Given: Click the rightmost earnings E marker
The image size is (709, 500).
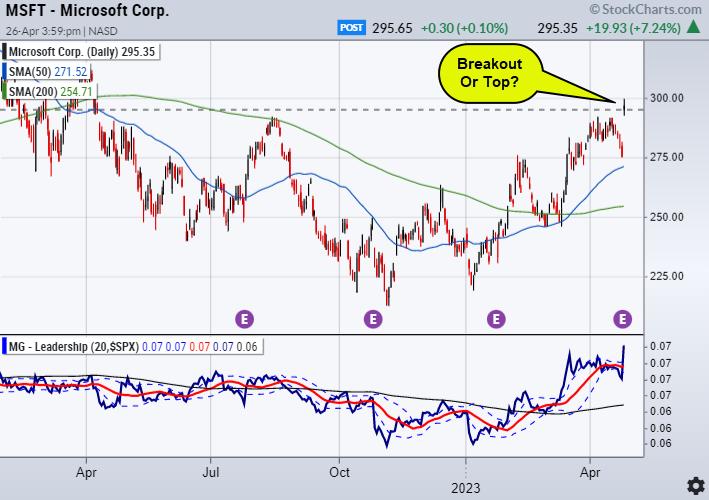Looking at the screenshot, I should click(x=623, y=319).
